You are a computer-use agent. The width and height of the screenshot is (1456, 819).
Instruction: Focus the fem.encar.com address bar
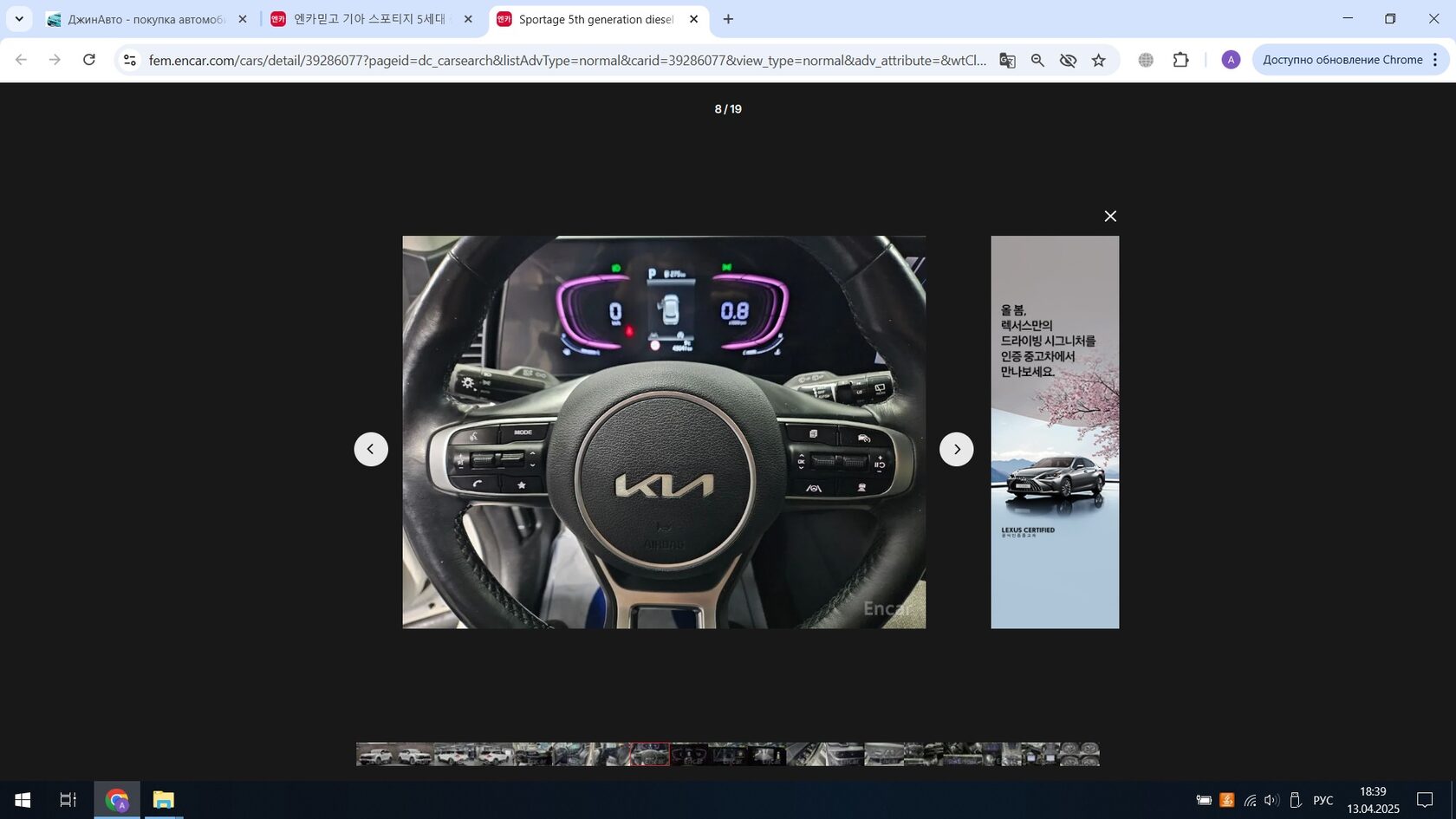[568, 60]
